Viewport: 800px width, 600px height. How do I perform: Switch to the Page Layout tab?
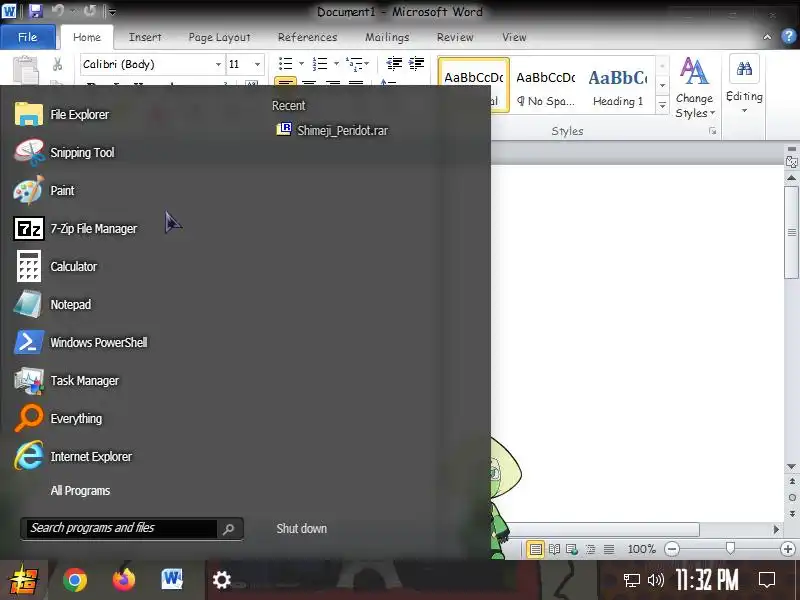pyautogui.click(x=219, y=37)
